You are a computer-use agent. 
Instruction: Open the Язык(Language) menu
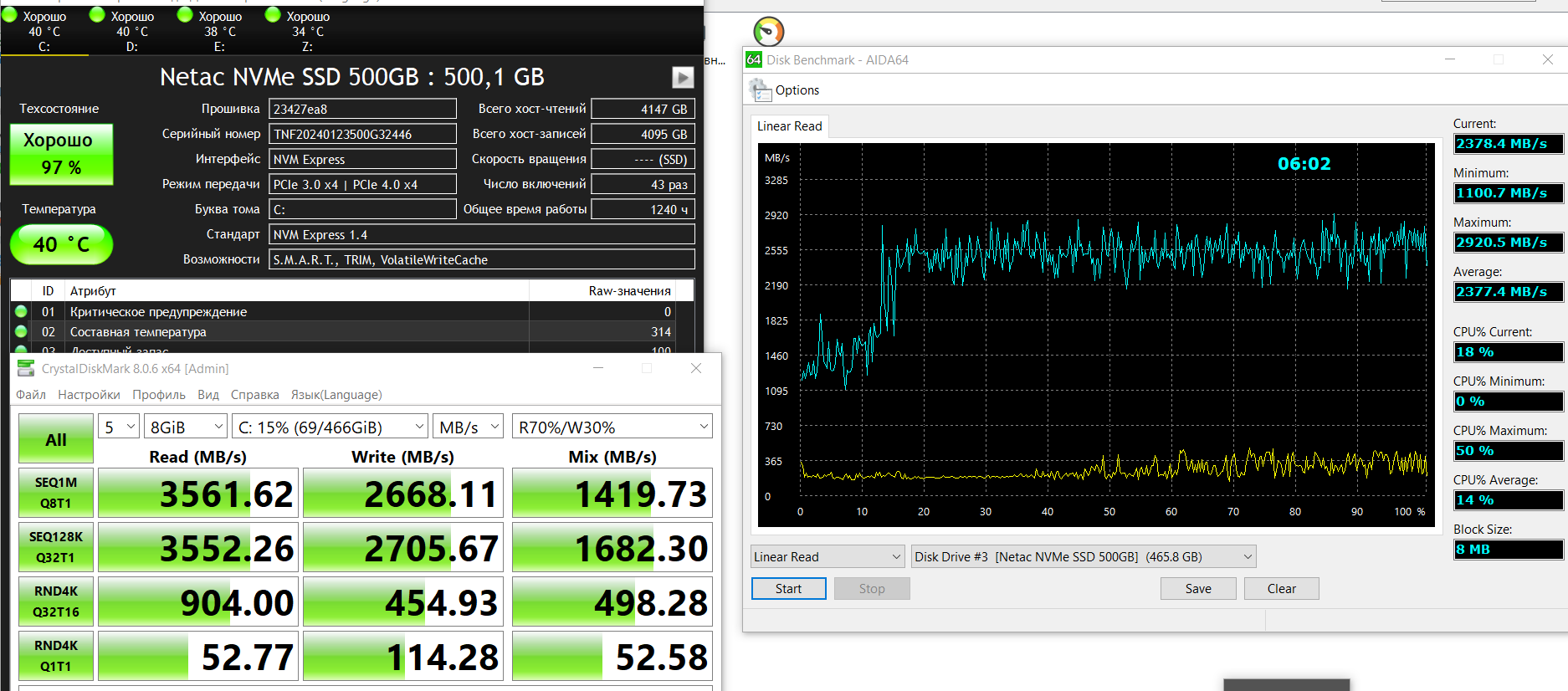coord(336,395)
